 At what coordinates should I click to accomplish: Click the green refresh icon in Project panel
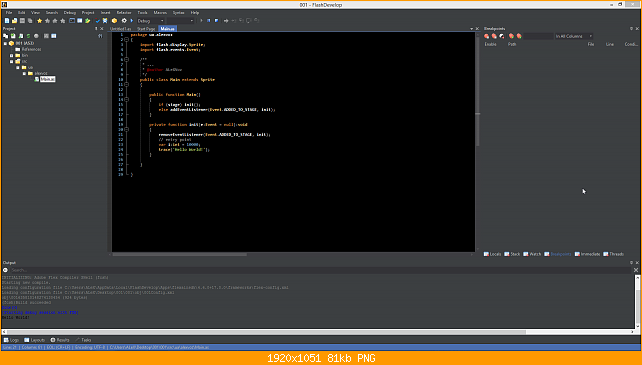pyautogui.click(x=28, y=36)
